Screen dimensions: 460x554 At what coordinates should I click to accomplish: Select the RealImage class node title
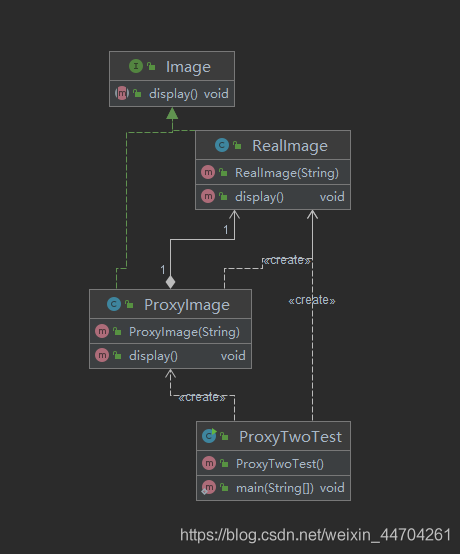point(290,146)
